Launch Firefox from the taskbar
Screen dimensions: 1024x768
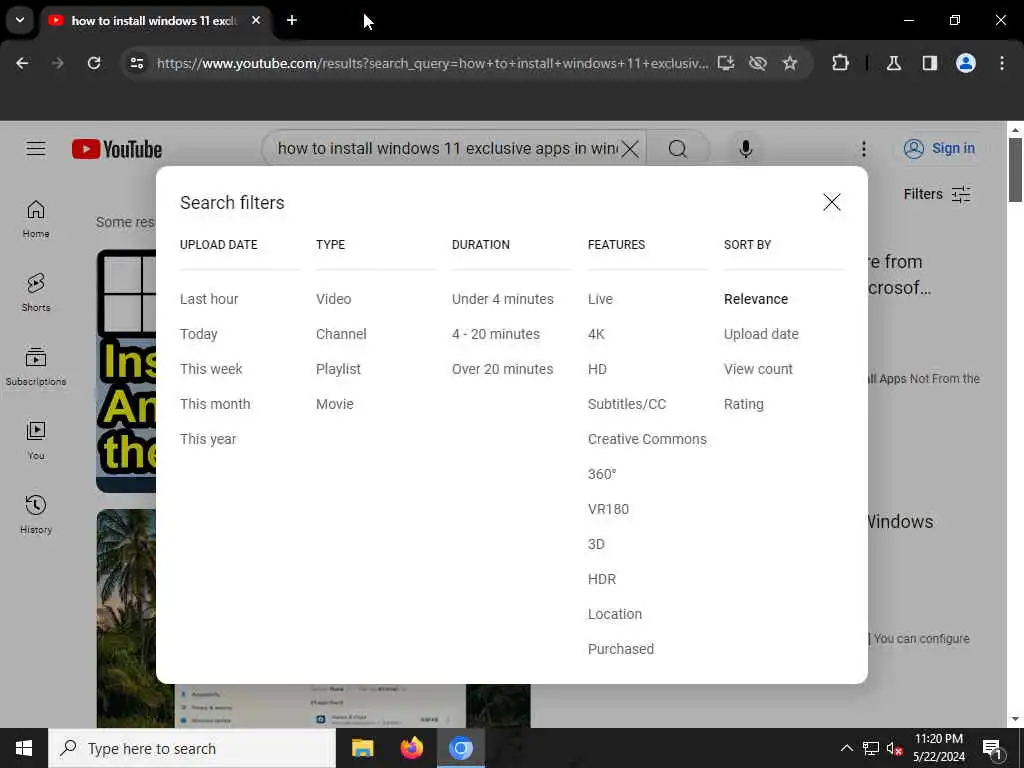[411, 748]
